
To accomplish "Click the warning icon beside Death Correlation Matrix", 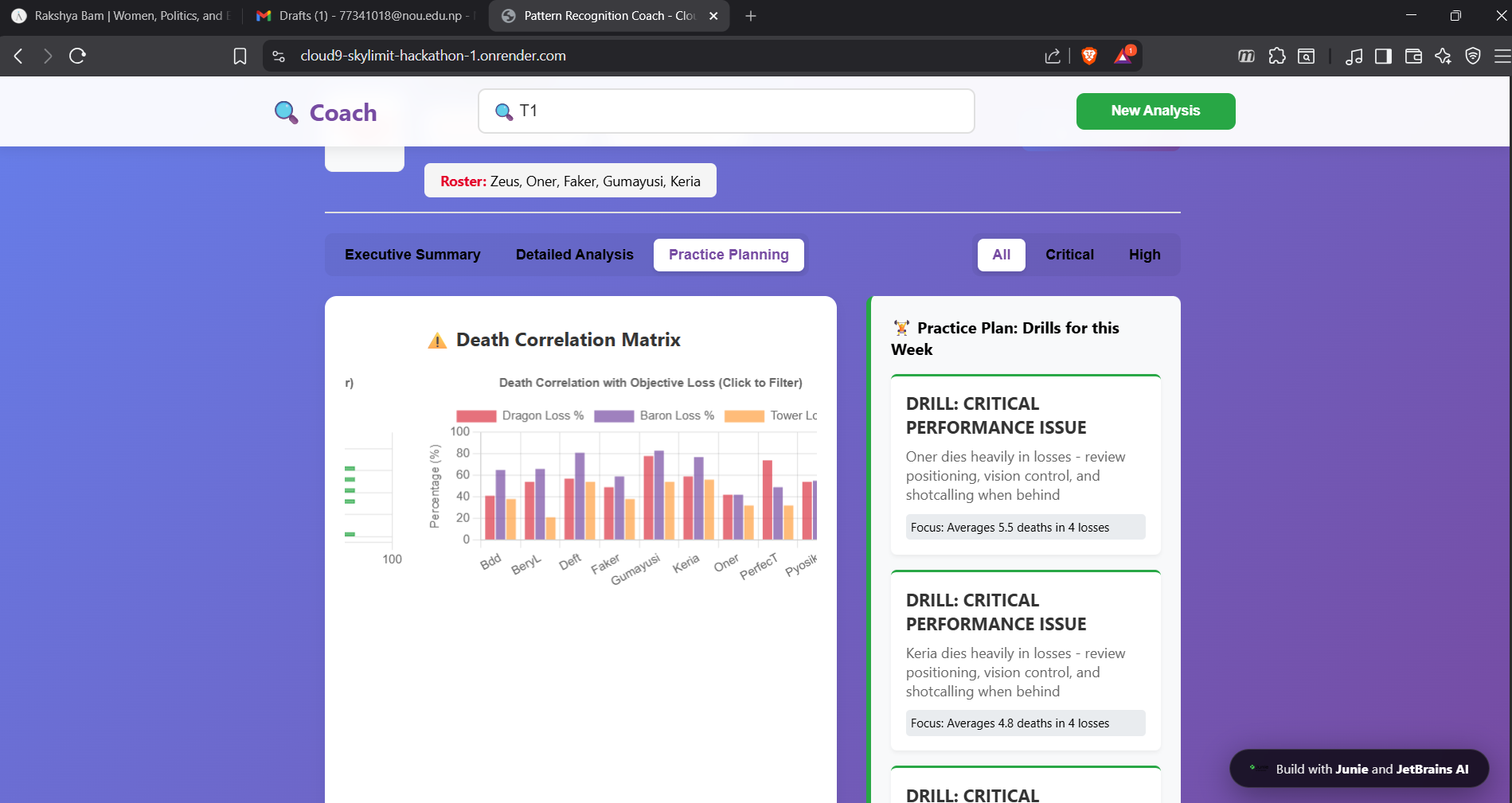I will pyautogui.click(x=437, y=341).
